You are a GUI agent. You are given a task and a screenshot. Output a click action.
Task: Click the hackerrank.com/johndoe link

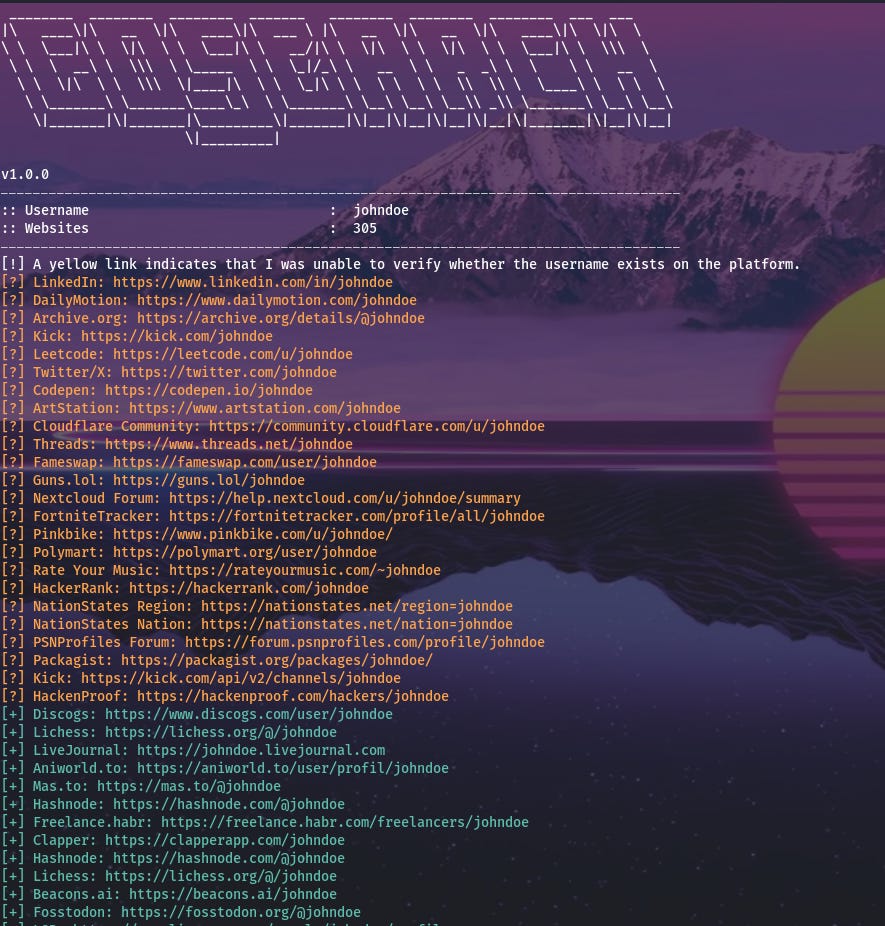click(x=249, y=588)
